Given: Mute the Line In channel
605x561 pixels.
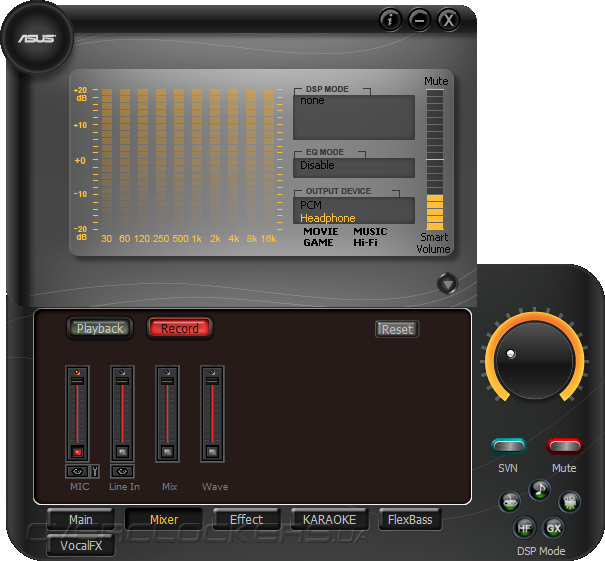Looking at the screenshot, I should pos(122,451).
